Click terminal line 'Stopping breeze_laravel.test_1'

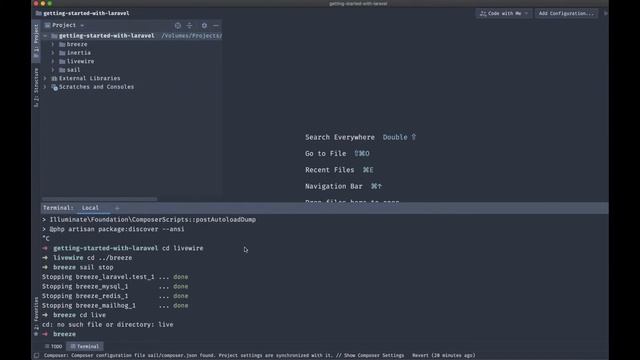click(x=115, y=277)
